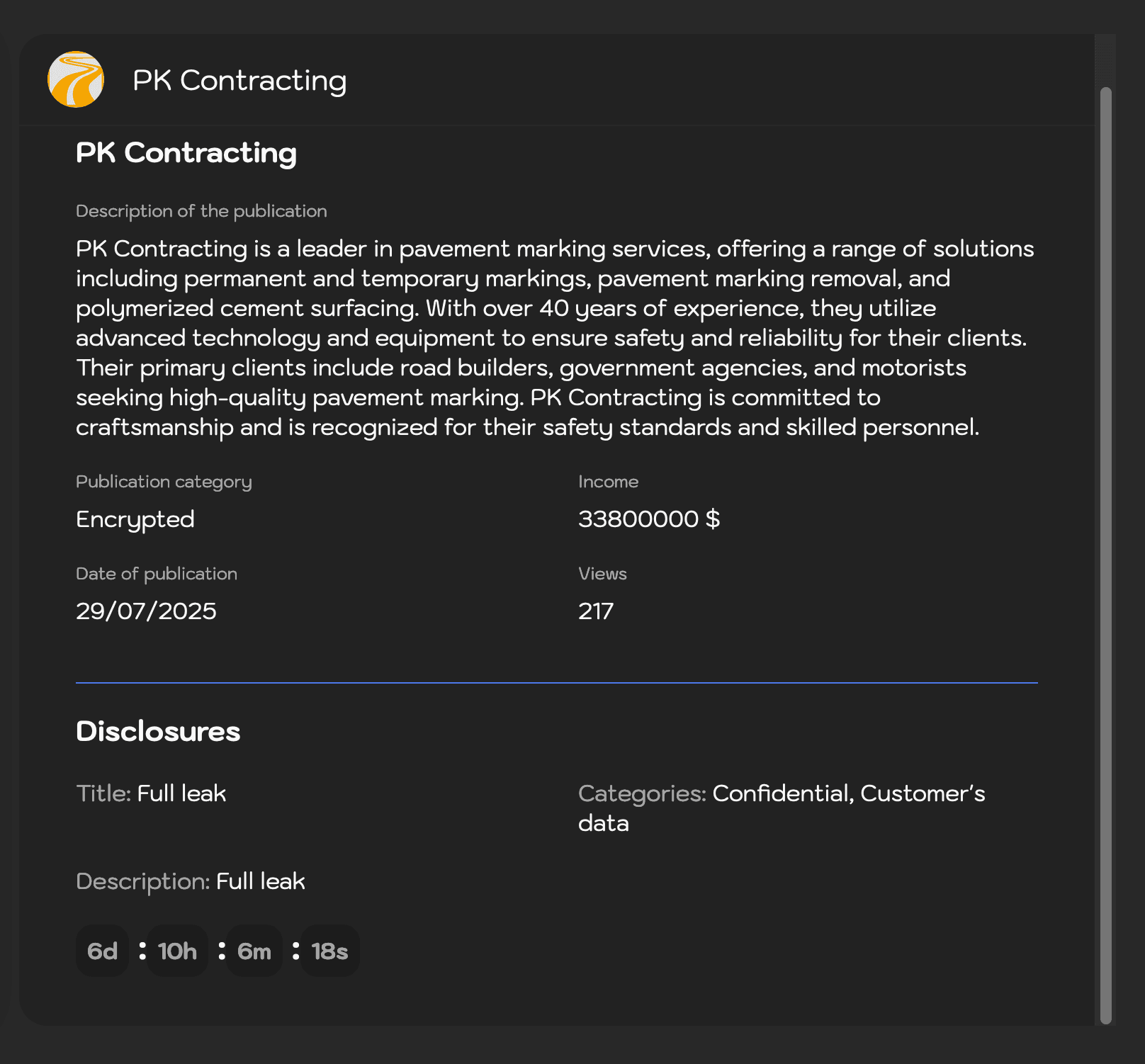Click the 'Views' label

tap(602, 574)
